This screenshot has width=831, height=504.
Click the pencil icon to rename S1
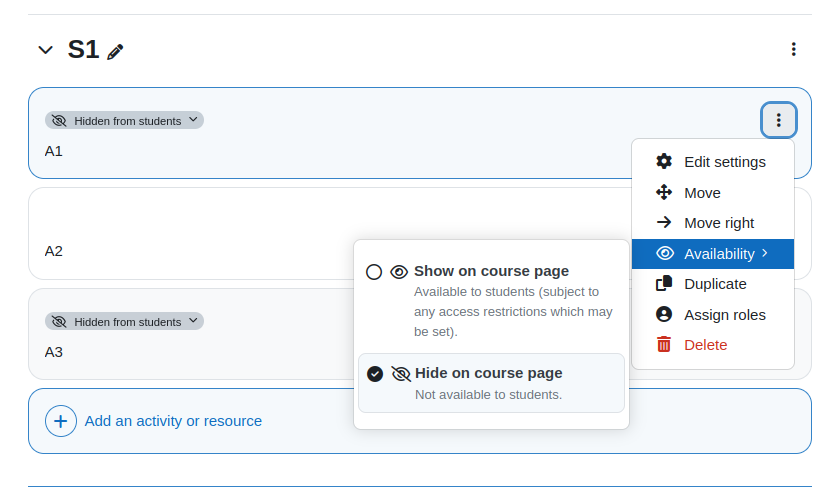[115, 51]
